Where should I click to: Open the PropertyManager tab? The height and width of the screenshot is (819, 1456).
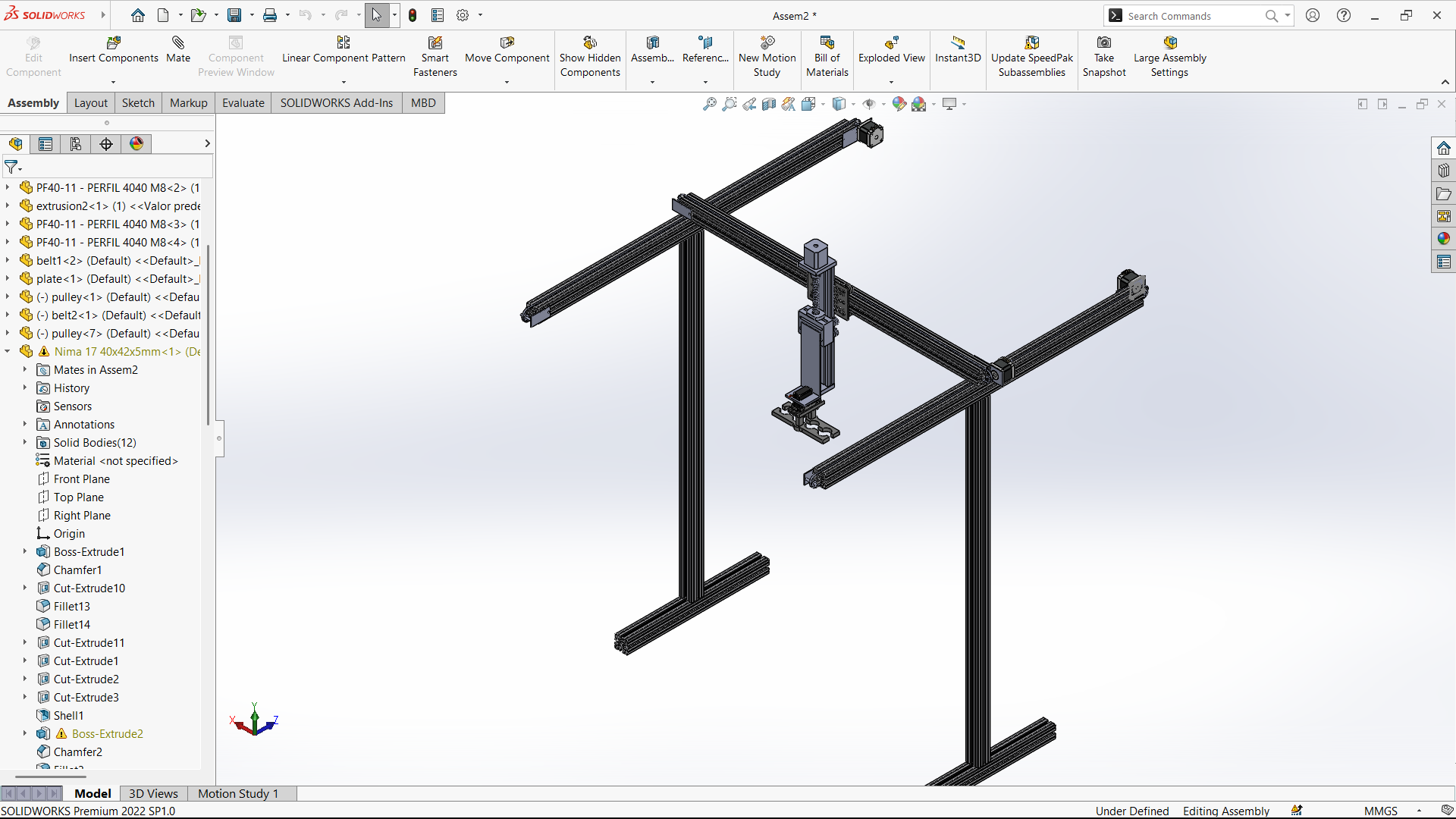click(45, 144)
